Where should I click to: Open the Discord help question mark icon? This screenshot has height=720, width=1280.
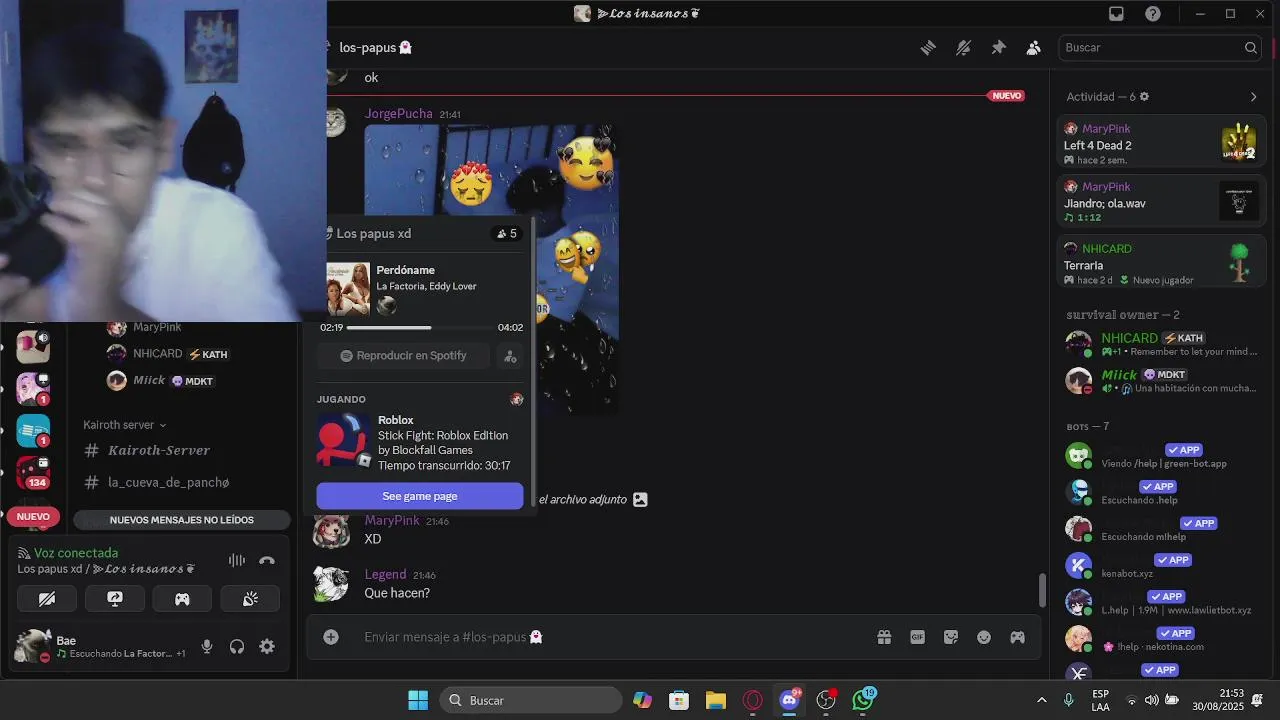(1153, 13)
